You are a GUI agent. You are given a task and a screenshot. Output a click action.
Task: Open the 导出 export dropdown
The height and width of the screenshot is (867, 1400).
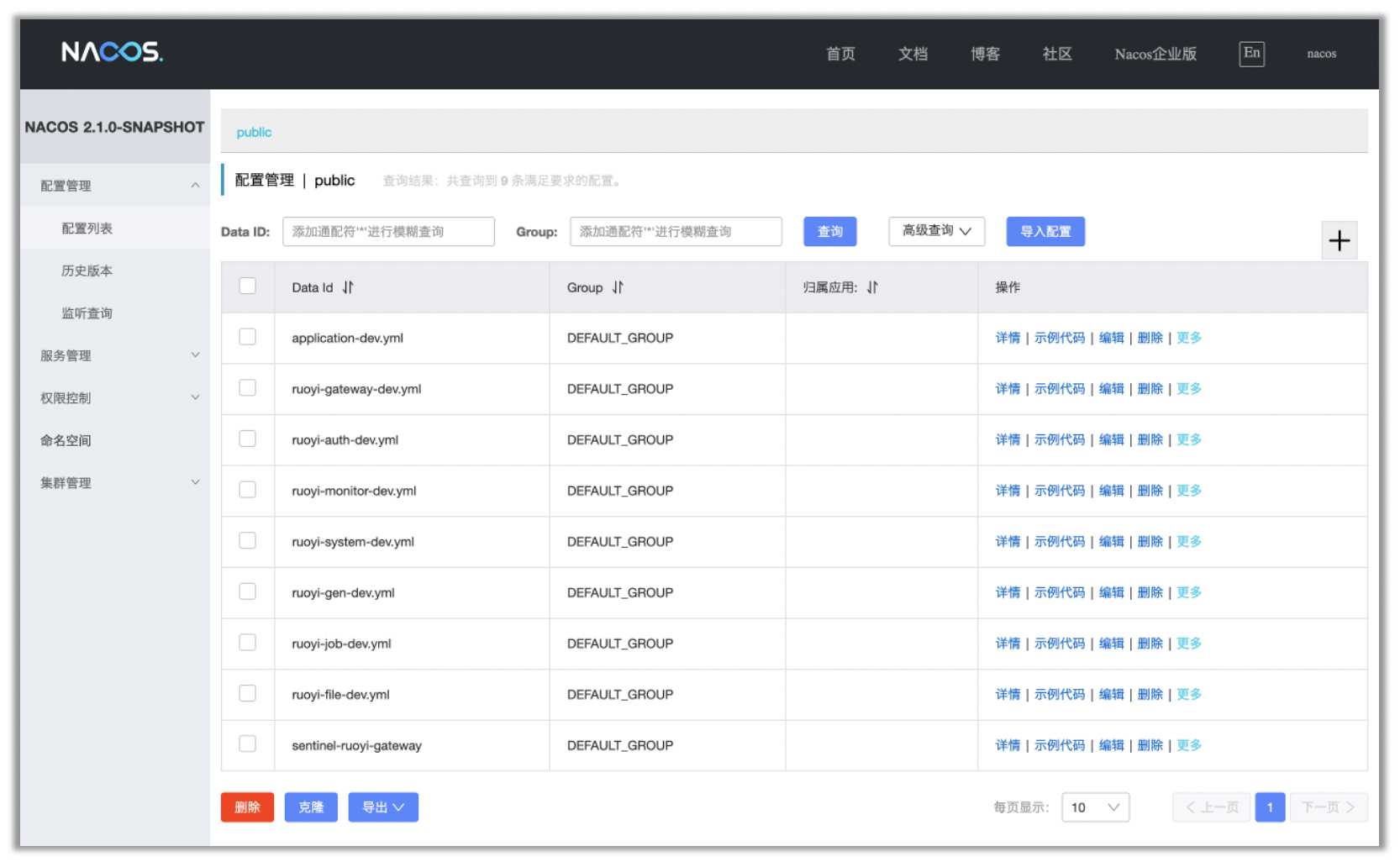pos(383,807)
